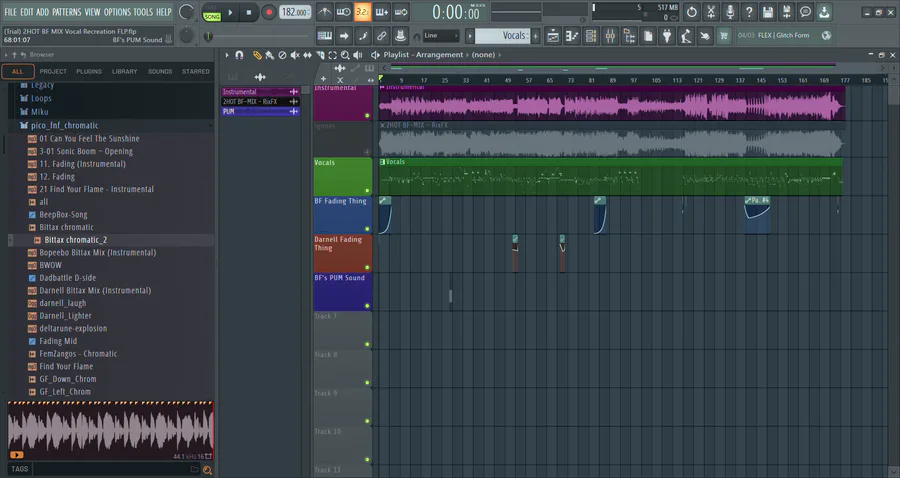Open the Piano roll view button
This screenshot has height=478, width=900.
[572, 36]
